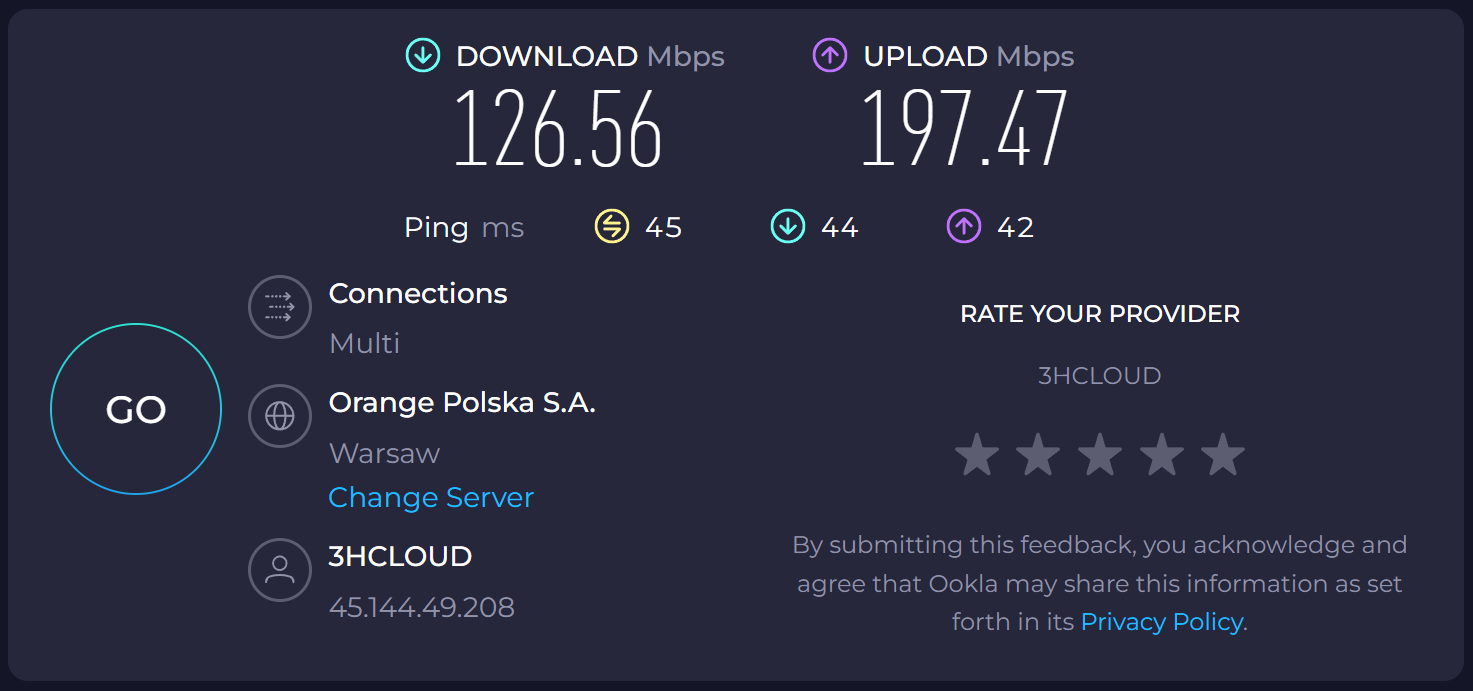Click the Change Server link
This screenshot has width=1473, height=691.
[x=431, y=498]
